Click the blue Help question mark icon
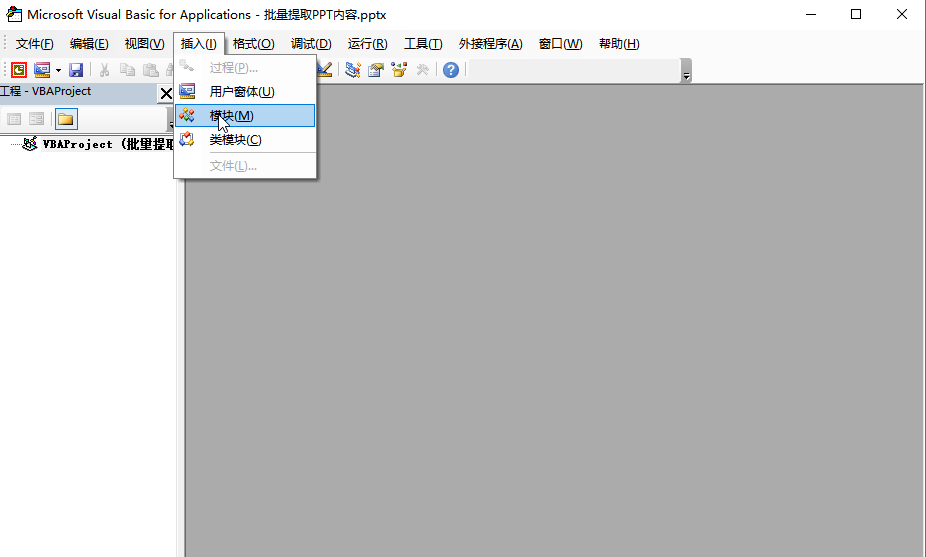 coord(451,70)
